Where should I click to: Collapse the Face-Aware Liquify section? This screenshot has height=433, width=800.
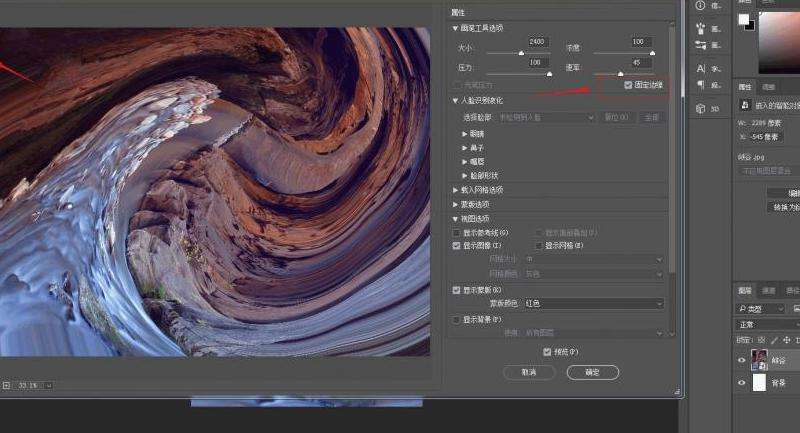coord(455,101)
